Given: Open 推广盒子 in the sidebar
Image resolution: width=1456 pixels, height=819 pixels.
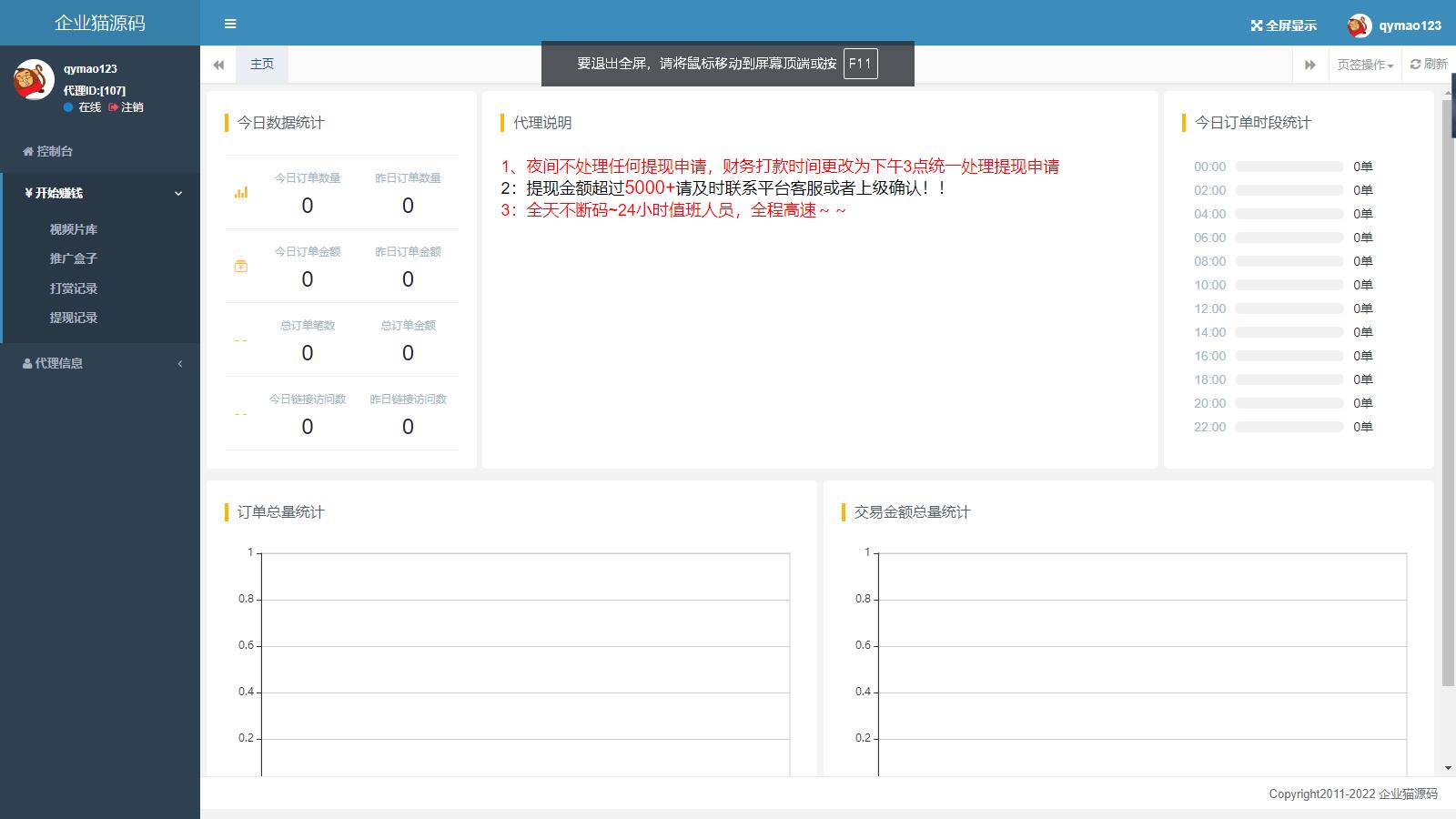Looking at the screenshot, I should pos(74,258).
